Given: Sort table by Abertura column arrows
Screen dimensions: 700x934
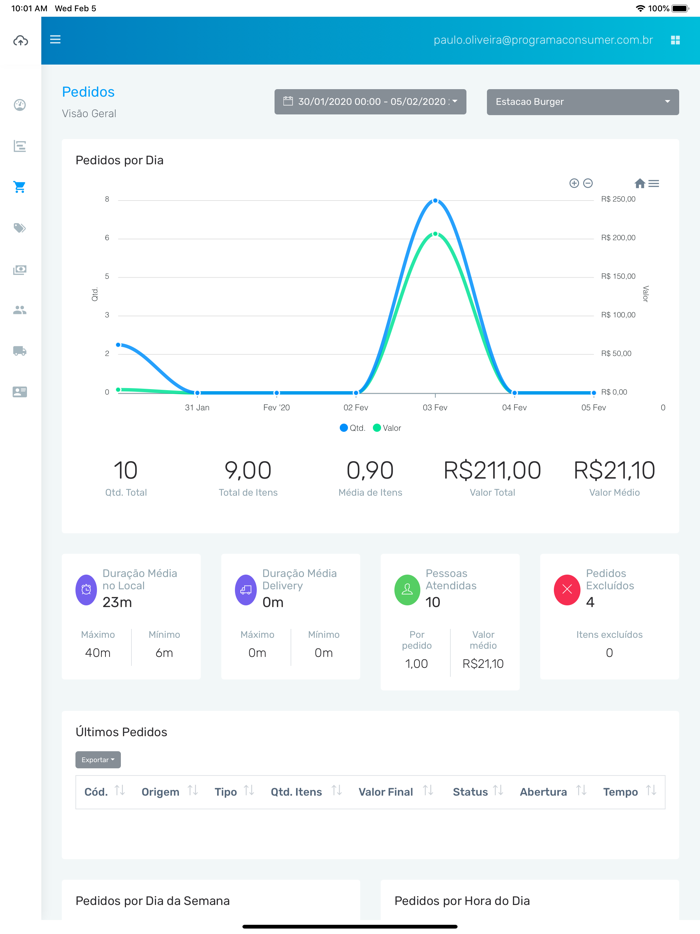Looking at the screenshot, I should 581,790.
